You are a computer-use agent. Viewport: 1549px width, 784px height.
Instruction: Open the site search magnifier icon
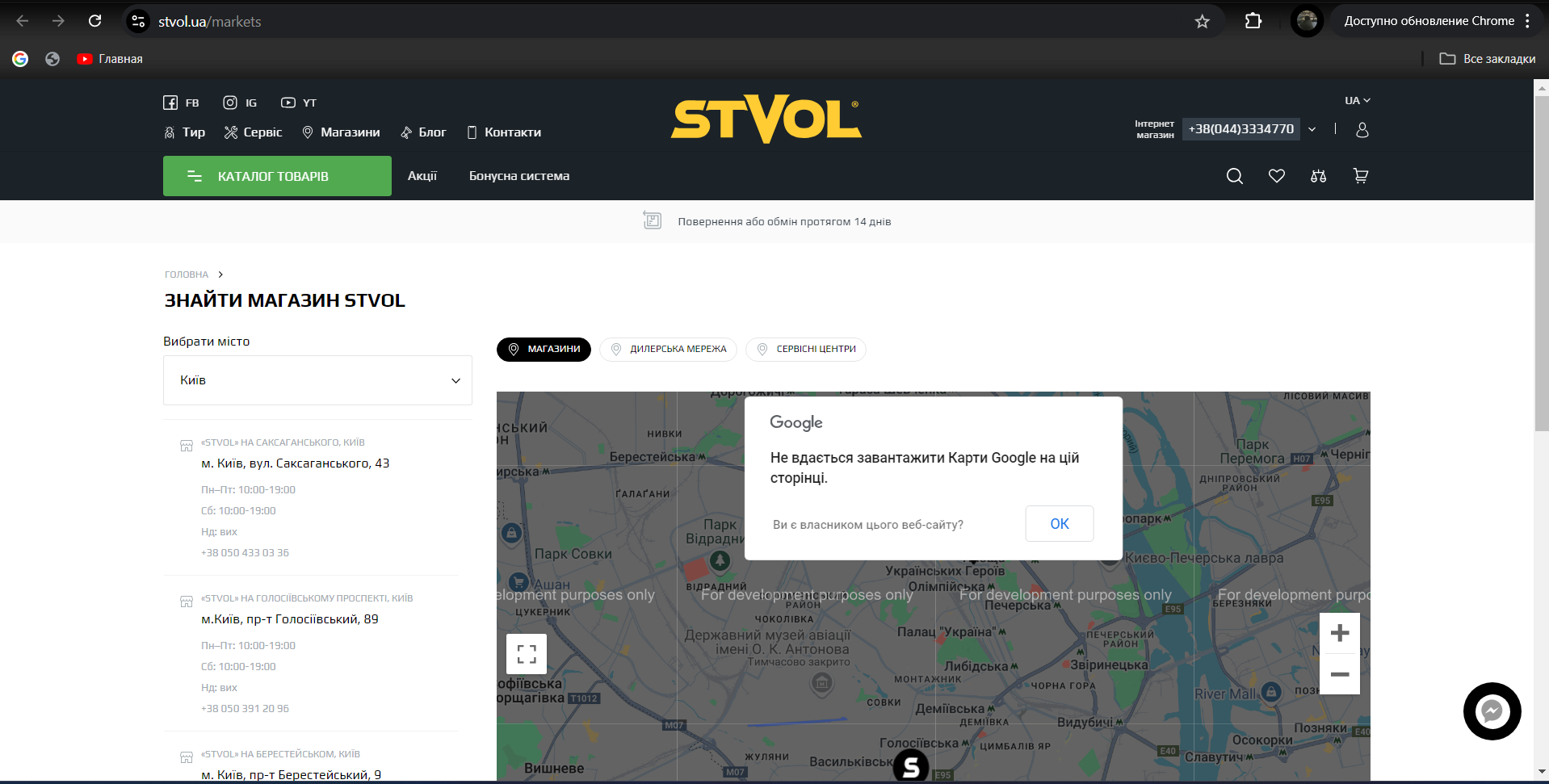pyautogui.click(x=1235, y=176)
